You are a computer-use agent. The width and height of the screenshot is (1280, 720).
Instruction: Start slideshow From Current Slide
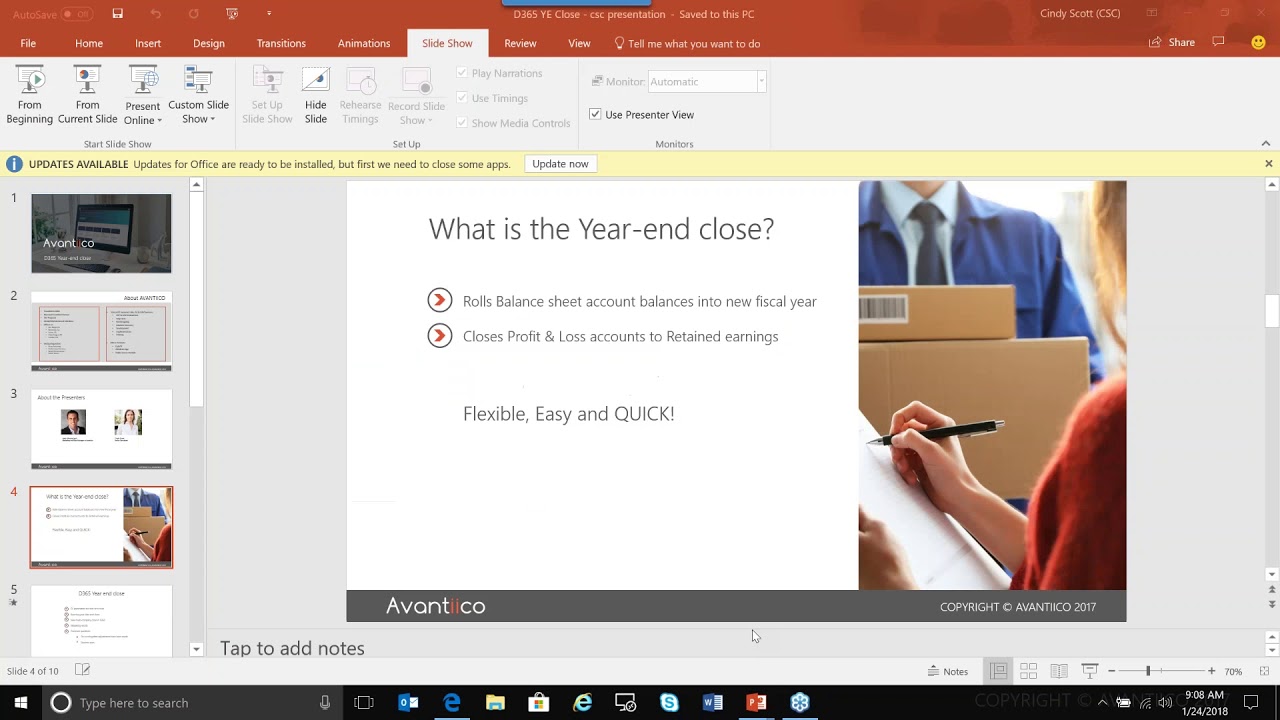[x=88, y=95]
